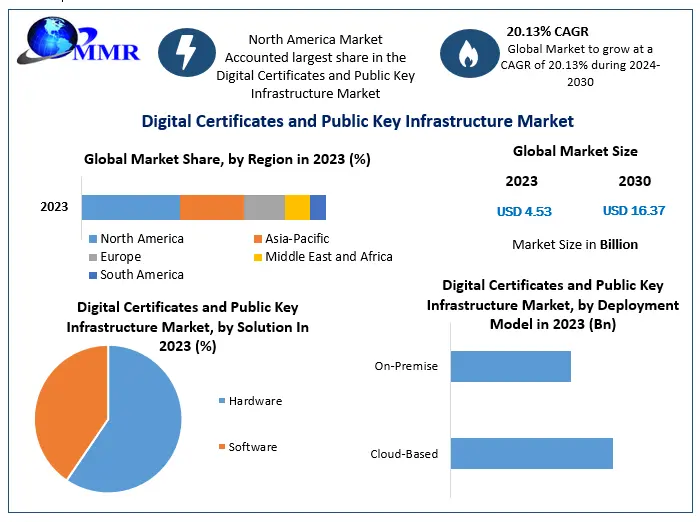This screenshot has height=522, width=700.
Task: Click the USD 16.37 market size value
Action: (x=634, y=211)
